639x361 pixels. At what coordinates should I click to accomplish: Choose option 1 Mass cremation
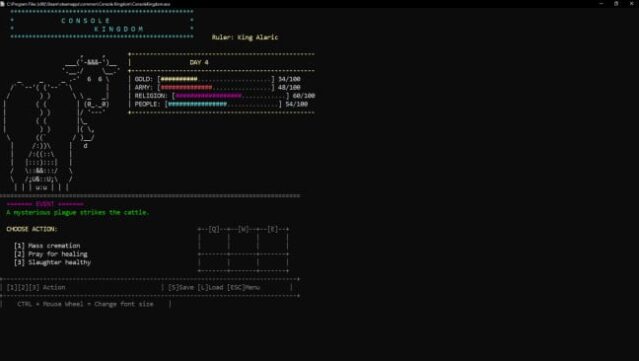[x=47, y=246]
